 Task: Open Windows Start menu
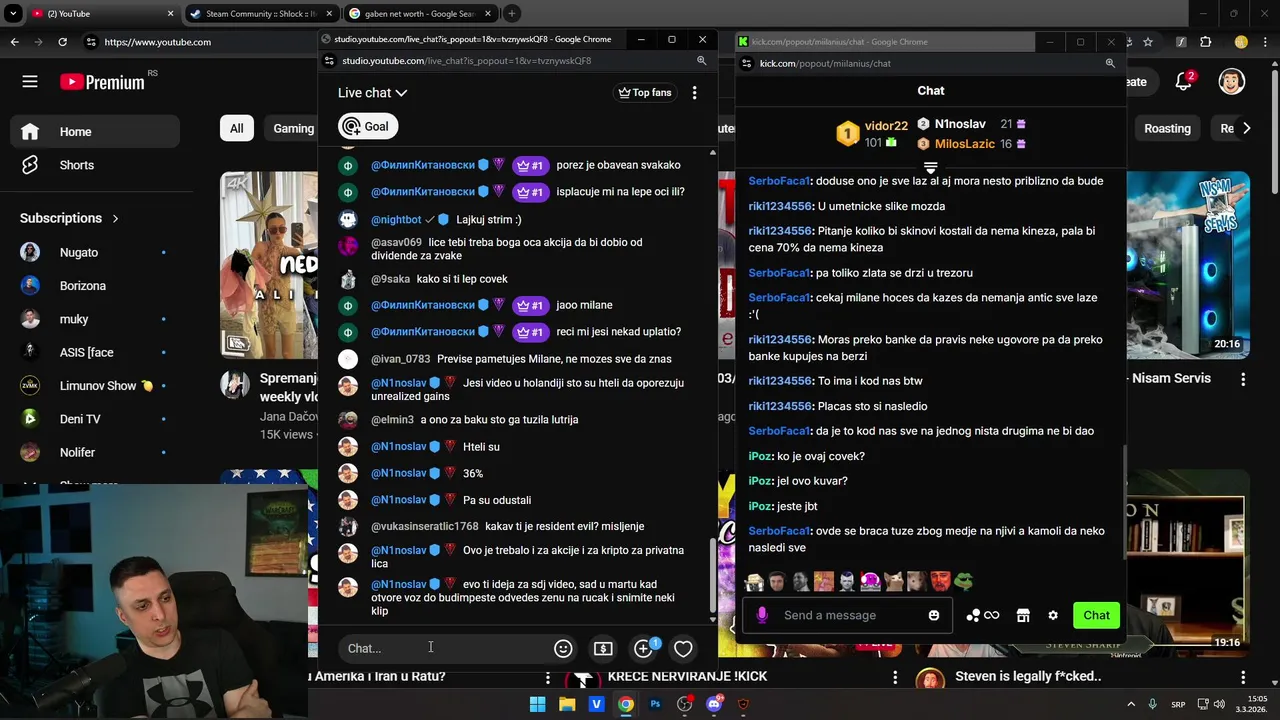pos(537,704)
